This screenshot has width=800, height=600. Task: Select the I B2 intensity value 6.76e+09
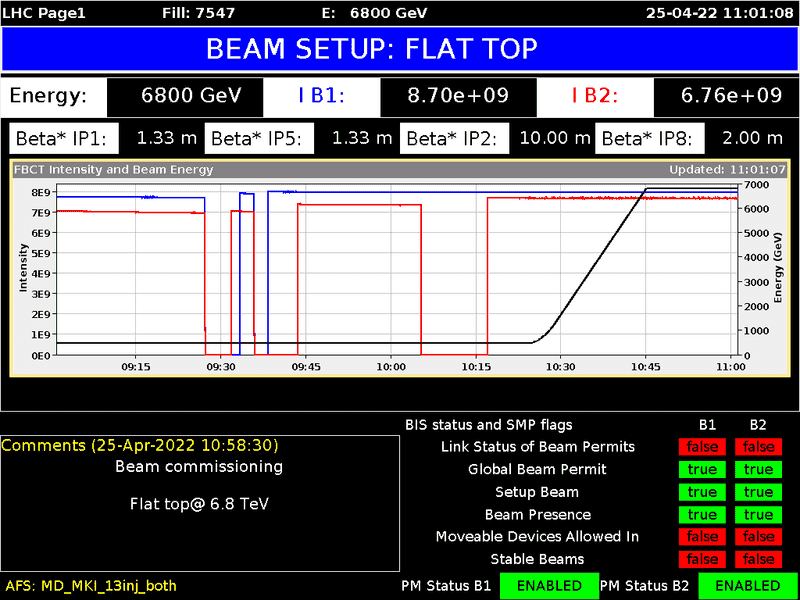pyautogui.click(x=731, y=96)
